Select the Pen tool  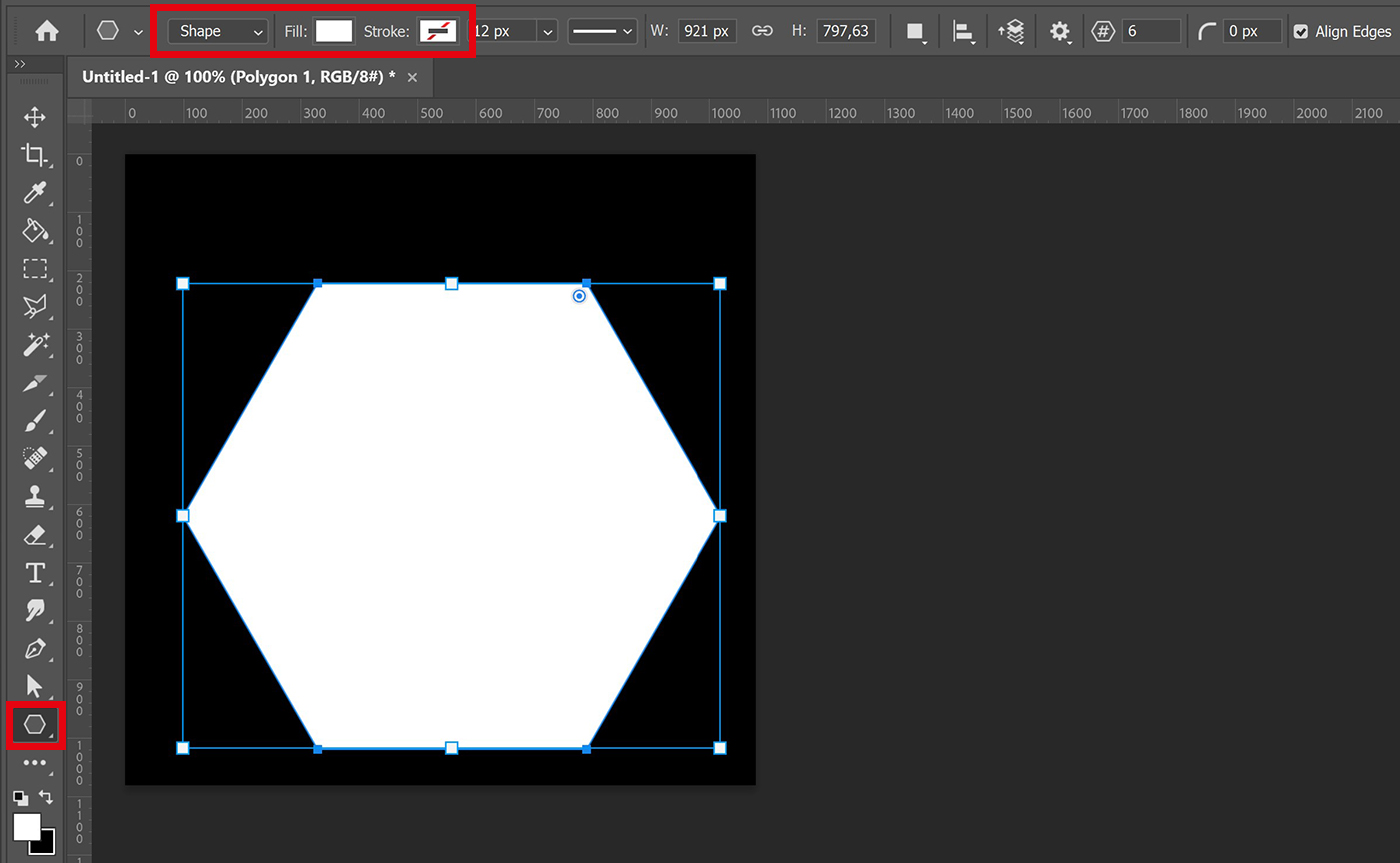point(35,649)
